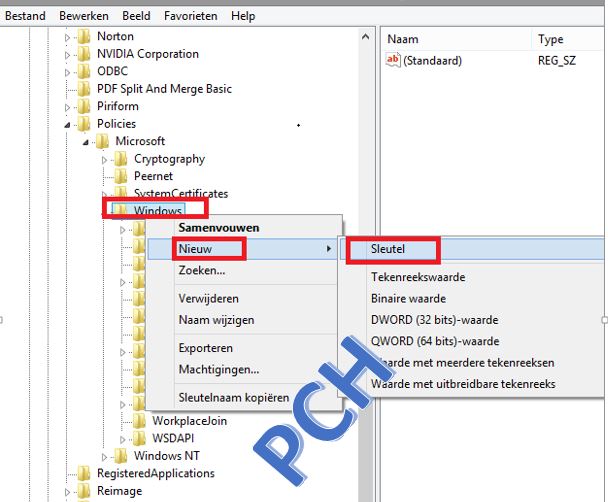Viewport: 608px width, 502px height.
Task: Expand the ODBC key
Action: 67,72
